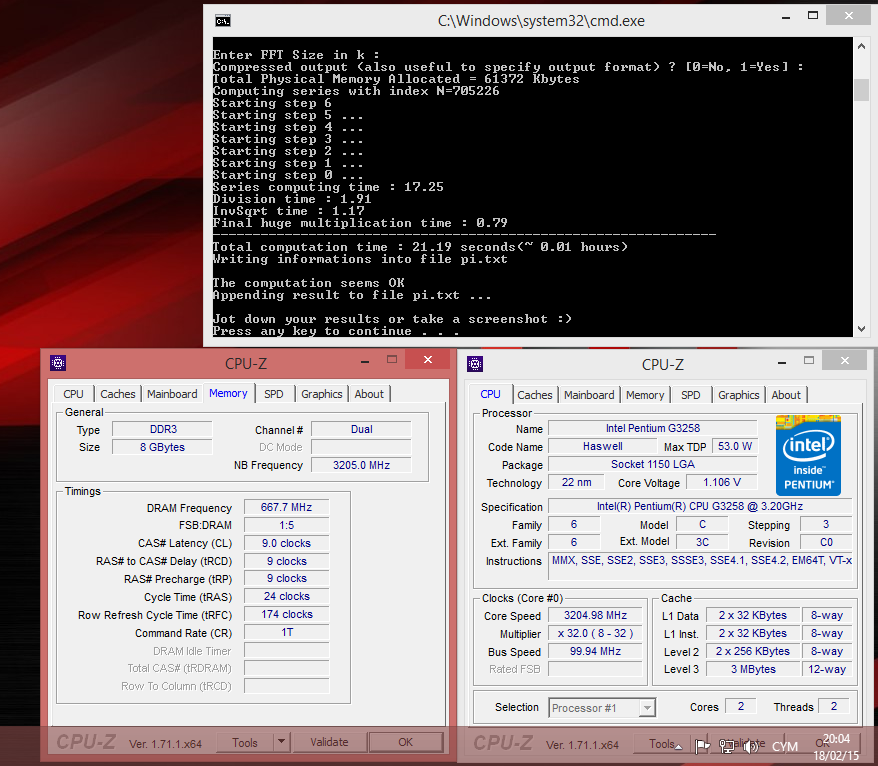This screenshot has height=766, width=878.
Task: Open the Graphics tab in the processor window
Action: pos(739,395)
